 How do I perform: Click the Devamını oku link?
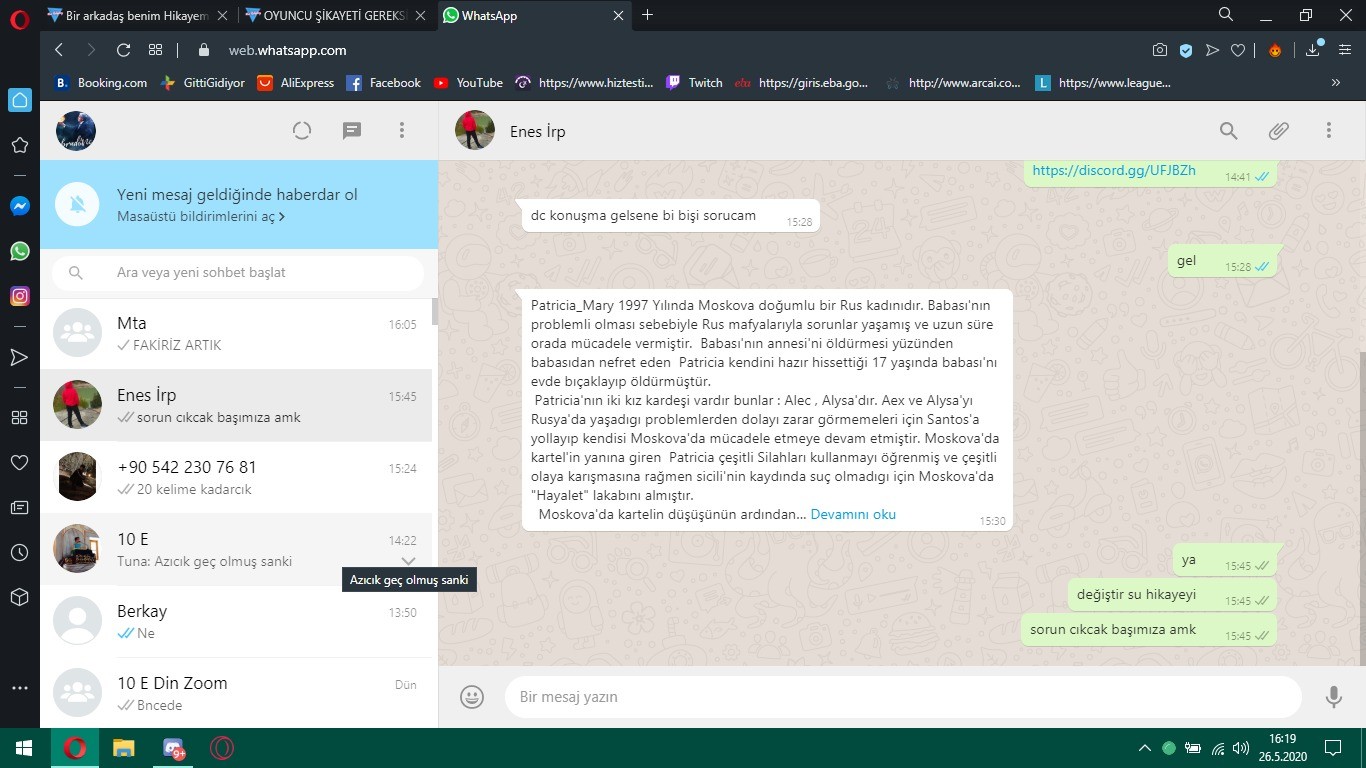pos(853,515)
